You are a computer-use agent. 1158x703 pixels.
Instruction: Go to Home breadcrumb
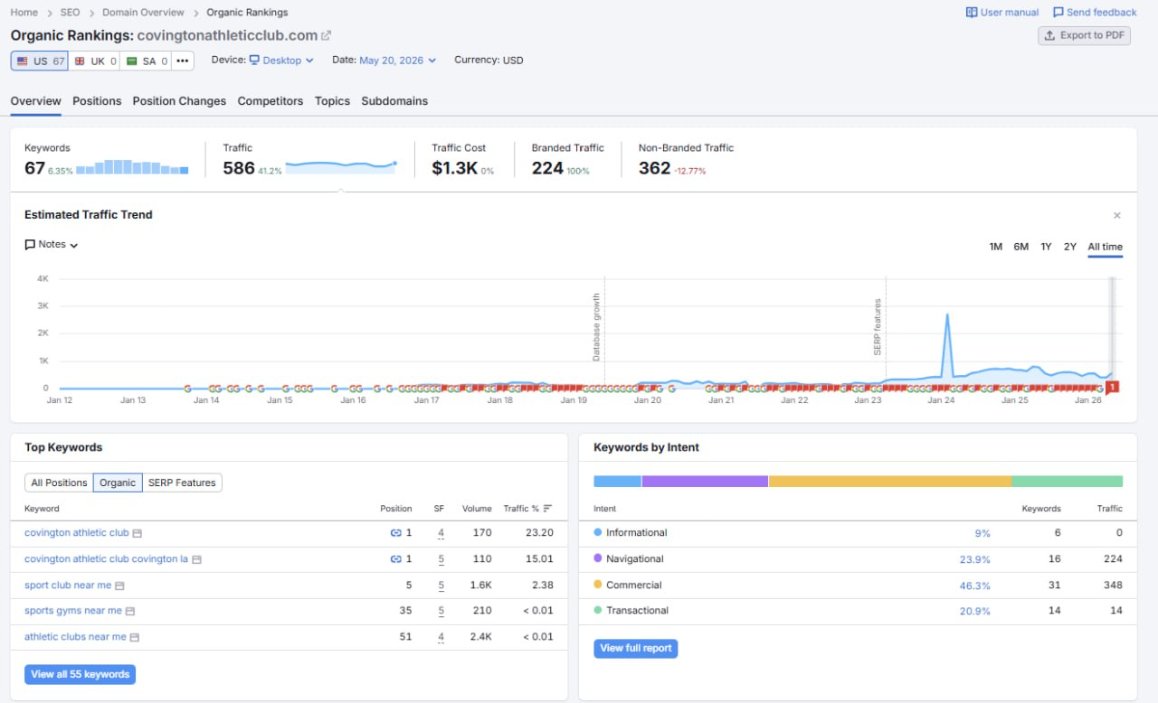(24, 13)
